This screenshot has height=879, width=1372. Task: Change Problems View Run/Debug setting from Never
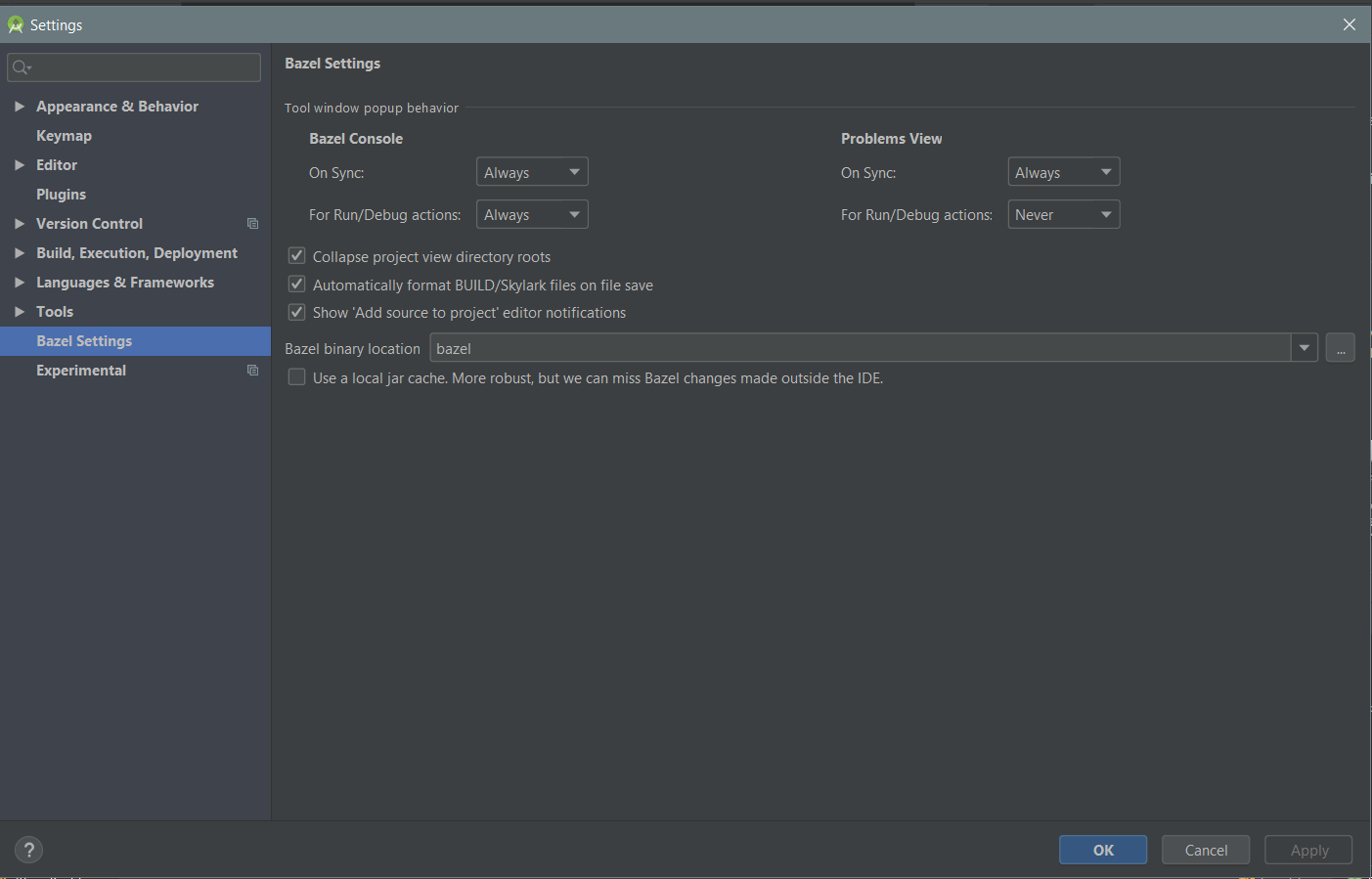coord(1063,214)
